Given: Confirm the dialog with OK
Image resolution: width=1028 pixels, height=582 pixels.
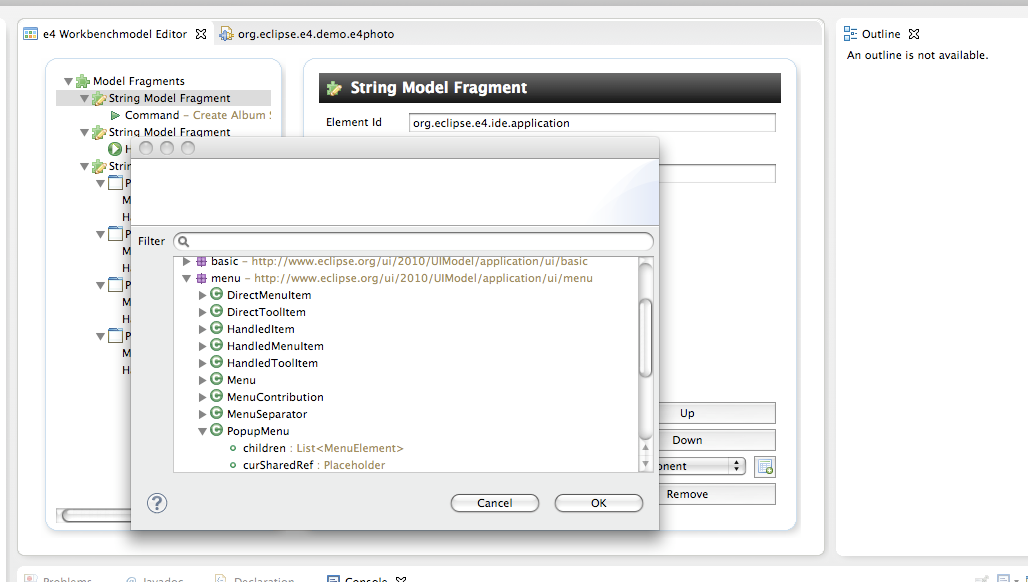Looking at the screenshot, I should [599, 503].
